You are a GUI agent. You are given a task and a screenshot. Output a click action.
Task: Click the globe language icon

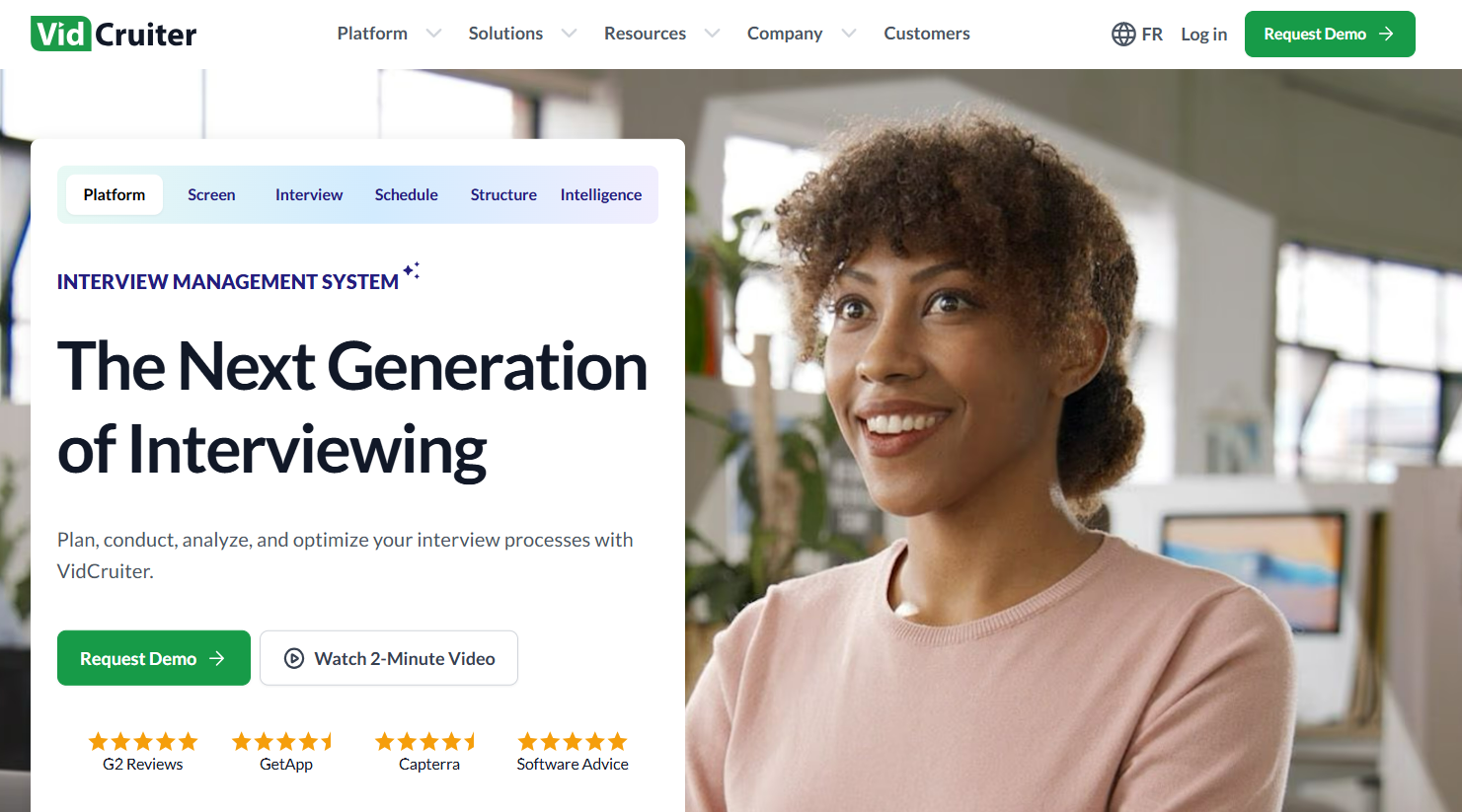point(1123,35)
